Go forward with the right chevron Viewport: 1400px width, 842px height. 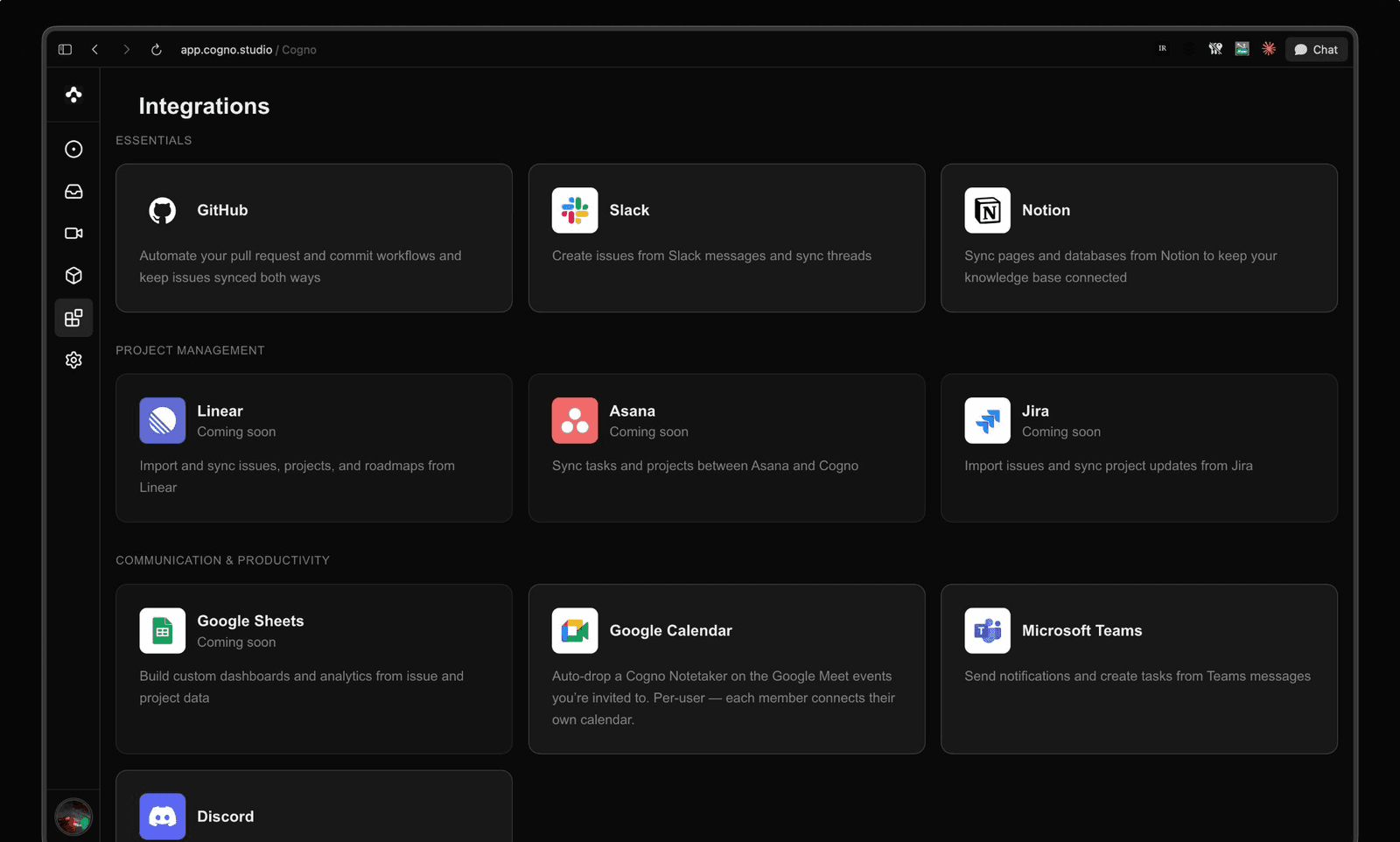coord(126,50)
